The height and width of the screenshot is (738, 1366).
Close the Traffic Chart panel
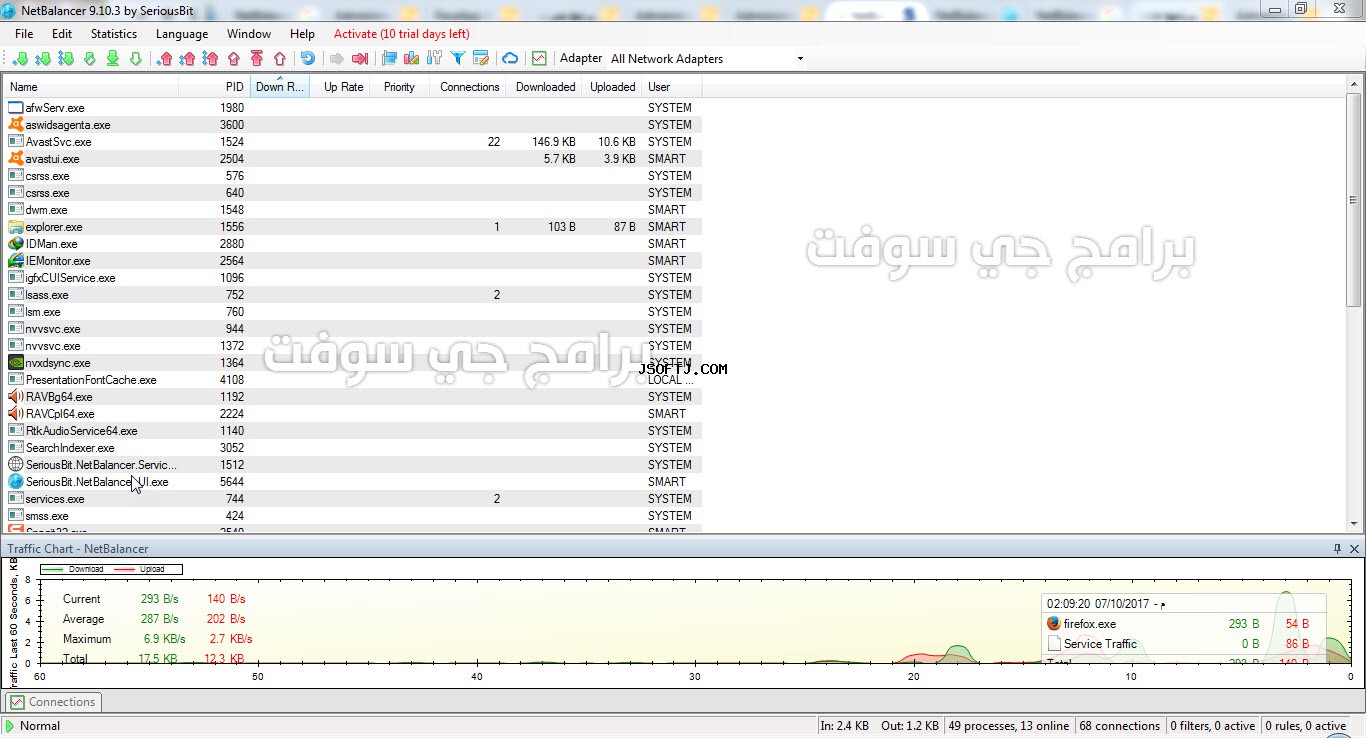point(1355,549)
